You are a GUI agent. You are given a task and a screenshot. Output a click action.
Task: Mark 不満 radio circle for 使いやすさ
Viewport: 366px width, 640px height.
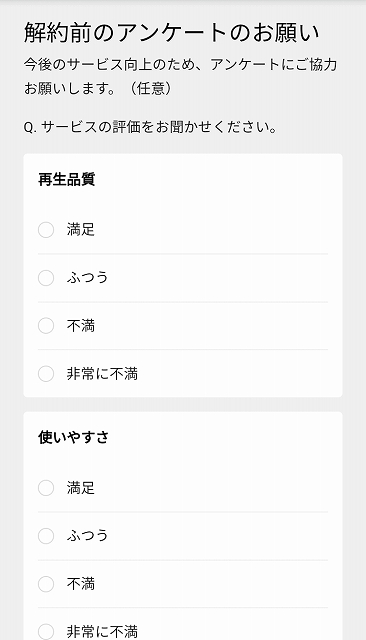tap(46, 584)
